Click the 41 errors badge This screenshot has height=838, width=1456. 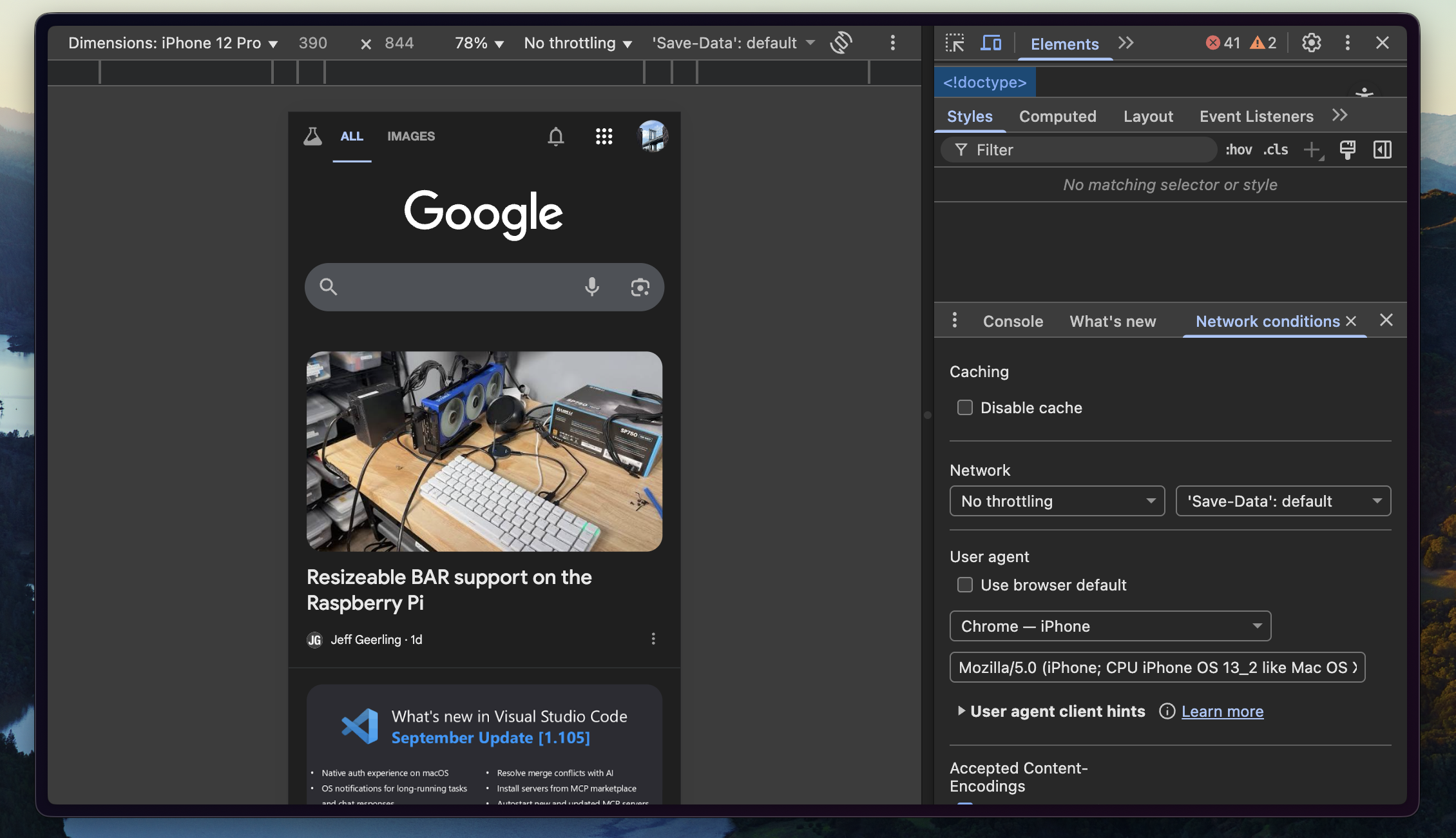tap(1223, 43)
